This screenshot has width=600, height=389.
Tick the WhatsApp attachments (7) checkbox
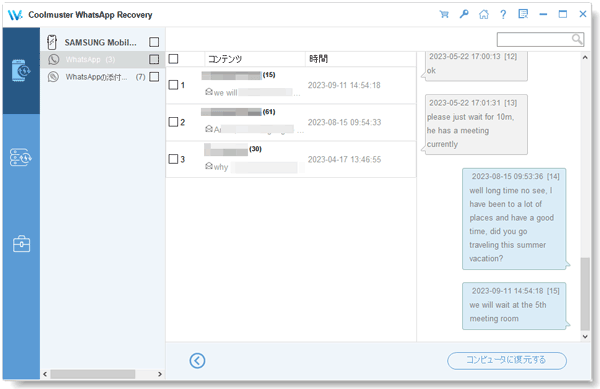[154, 76]
